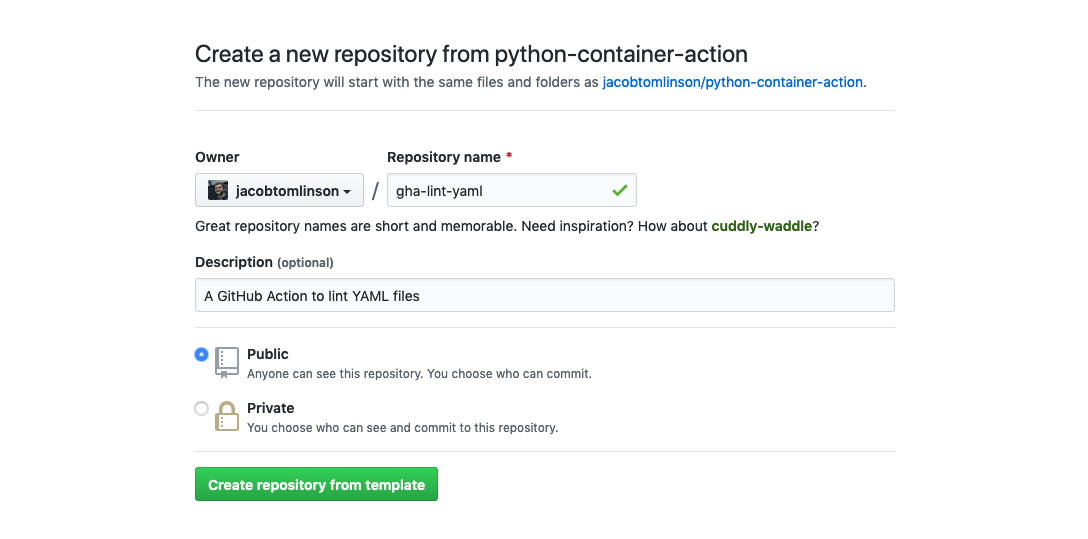Image resolution: width=1088 pixels, height=539 pixels.
Task: Use the cuddly-waddle name suggestion
Action: click(761, 226)
